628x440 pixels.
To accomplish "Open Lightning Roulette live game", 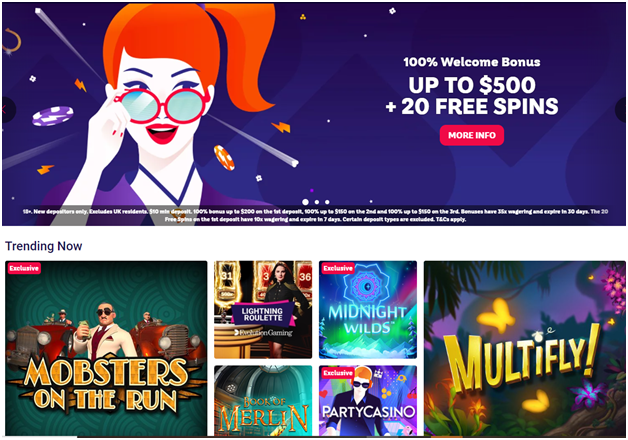I will click(x=263, y=309).
